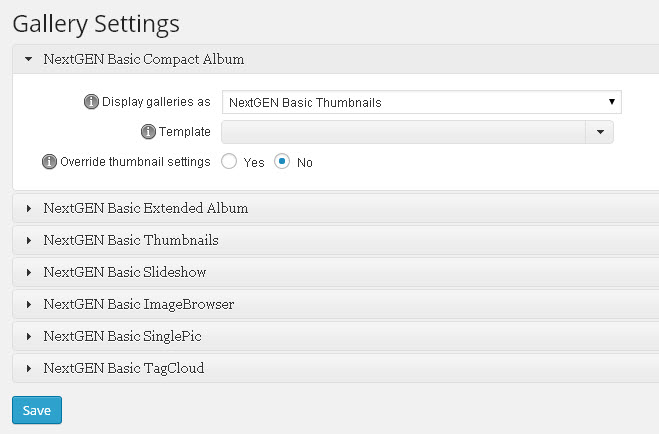
Task: Click NextGEN Basic Extended Album title
Action: (x=146, y=208)
